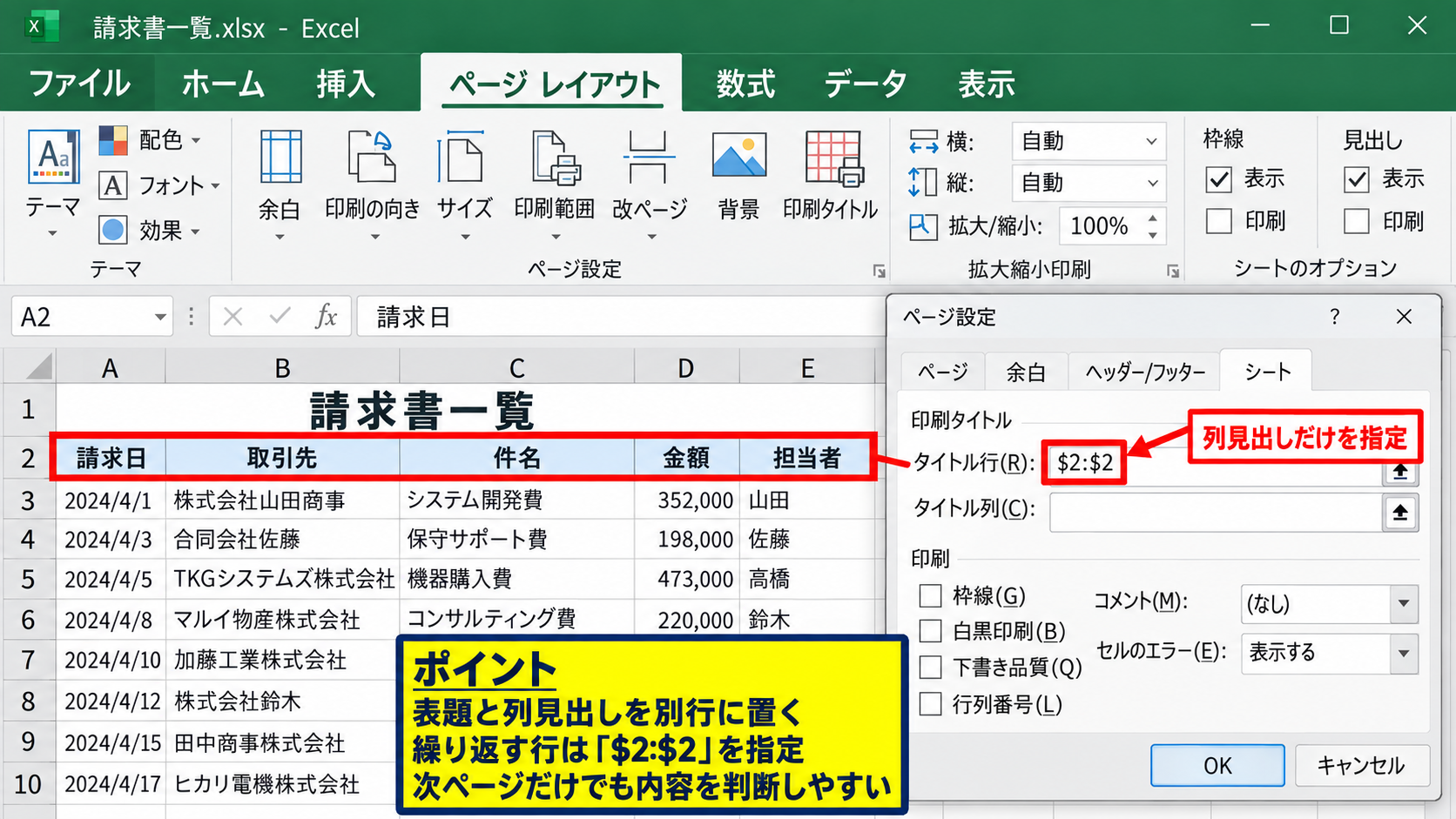Check 行列番号(L) option

click(x=931, y=703)
